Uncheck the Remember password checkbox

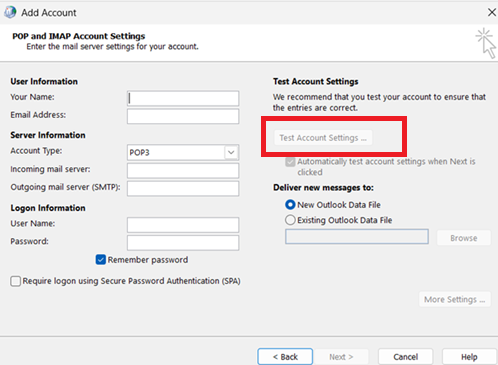[101, 260]
